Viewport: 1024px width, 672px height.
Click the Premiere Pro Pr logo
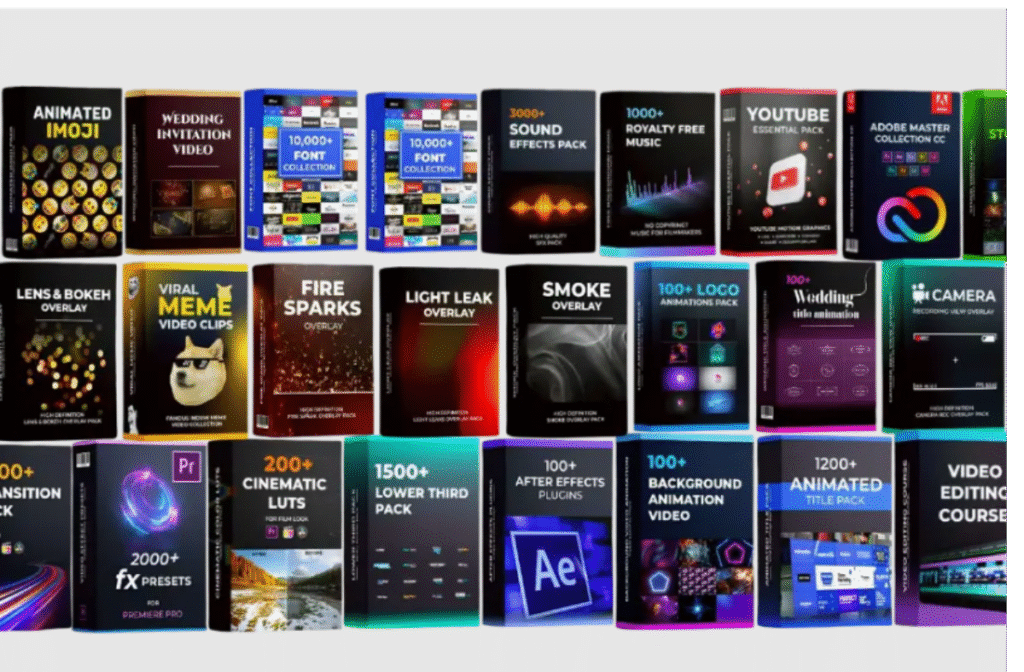coord(186,466)
